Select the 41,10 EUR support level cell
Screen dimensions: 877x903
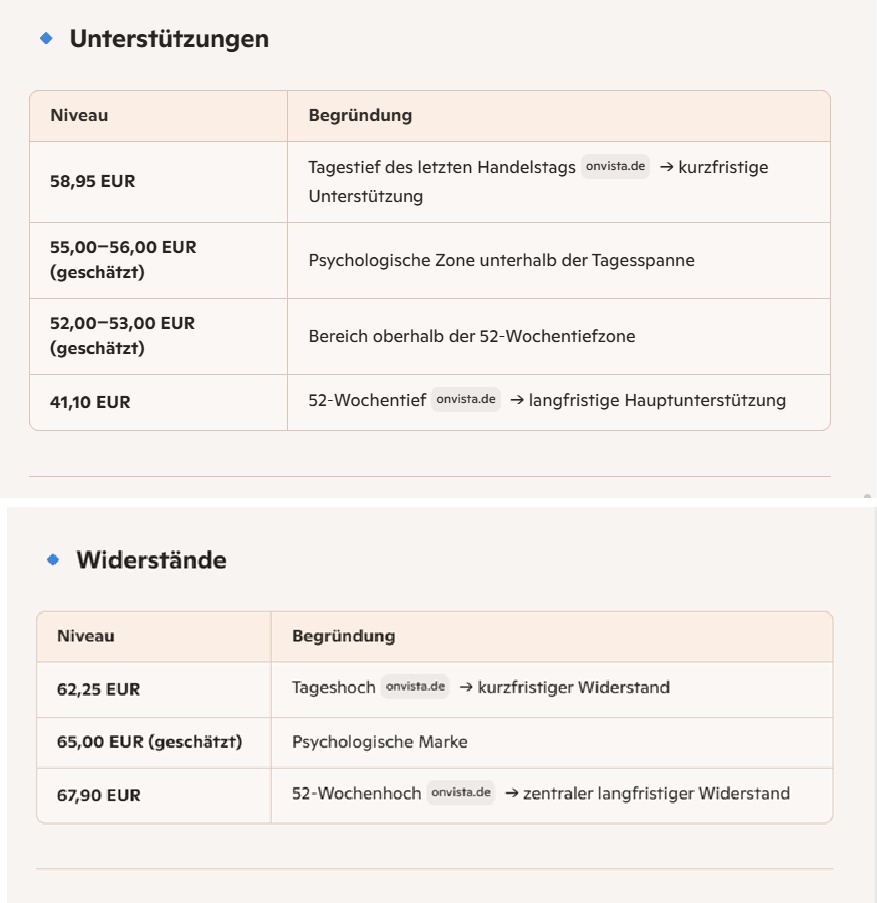coord(90,402)
